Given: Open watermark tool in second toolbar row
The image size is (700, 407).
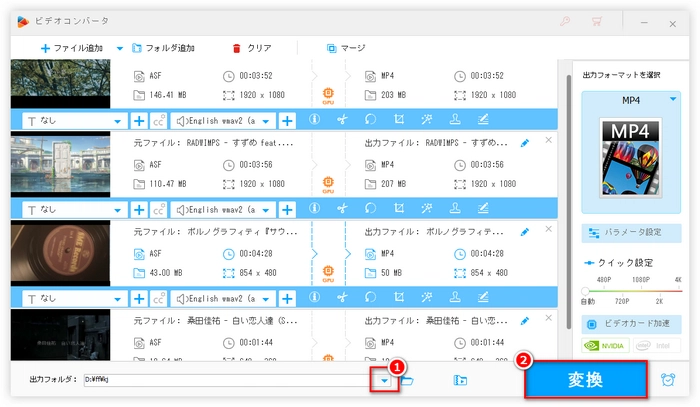Looking at the screenshot, I should (x=455, y=209).
